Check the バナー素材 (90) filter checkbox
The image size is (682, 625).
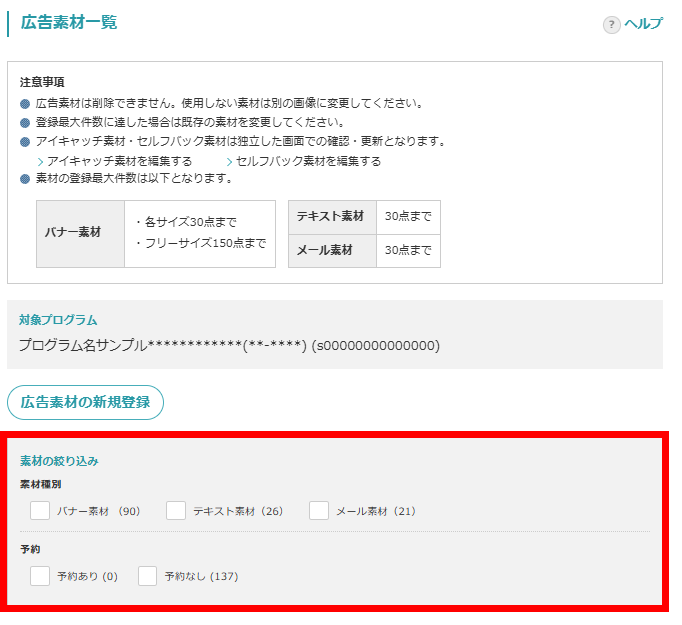click(x=40, y=511)
